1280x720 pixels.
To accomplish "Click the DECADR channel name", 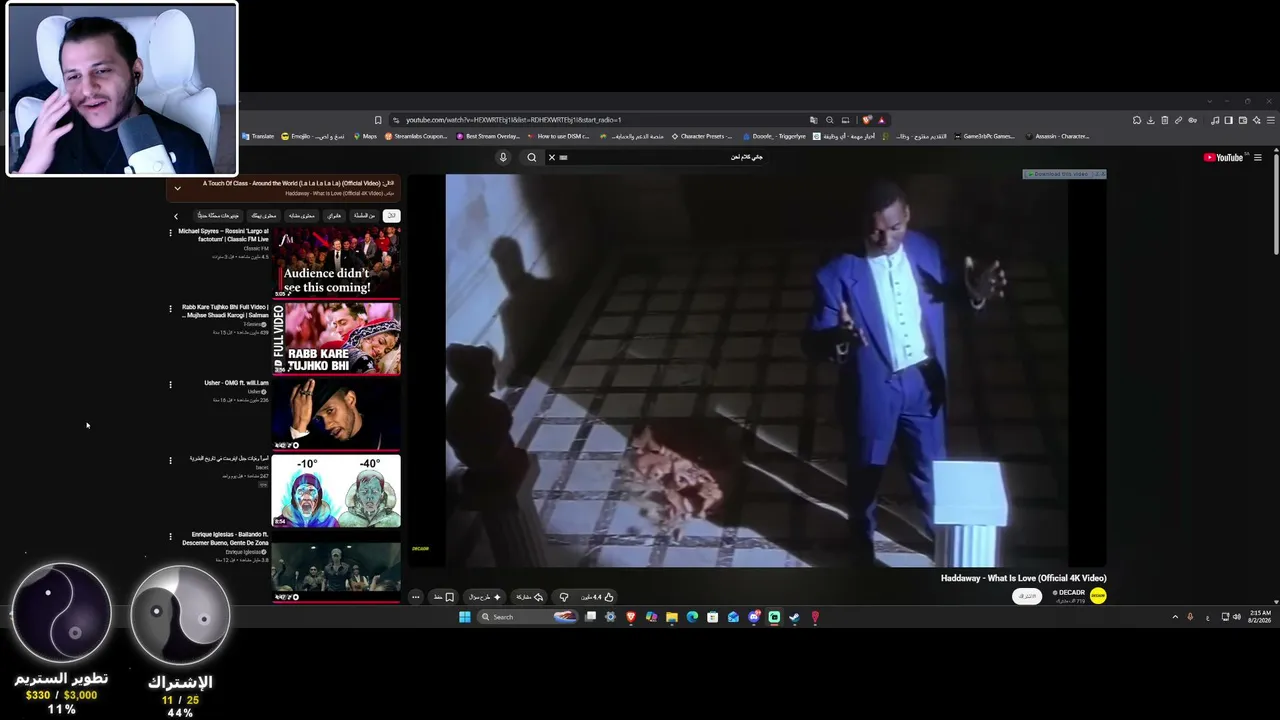I will coord(1070,592).
